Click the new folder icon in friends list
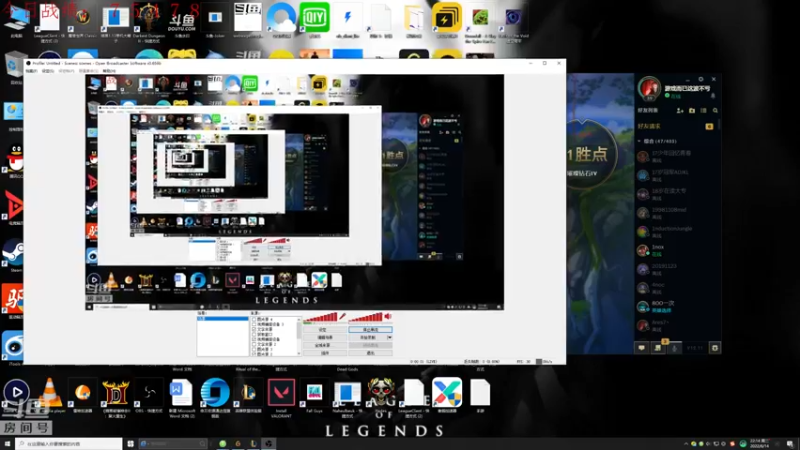 tap(692, 110)
